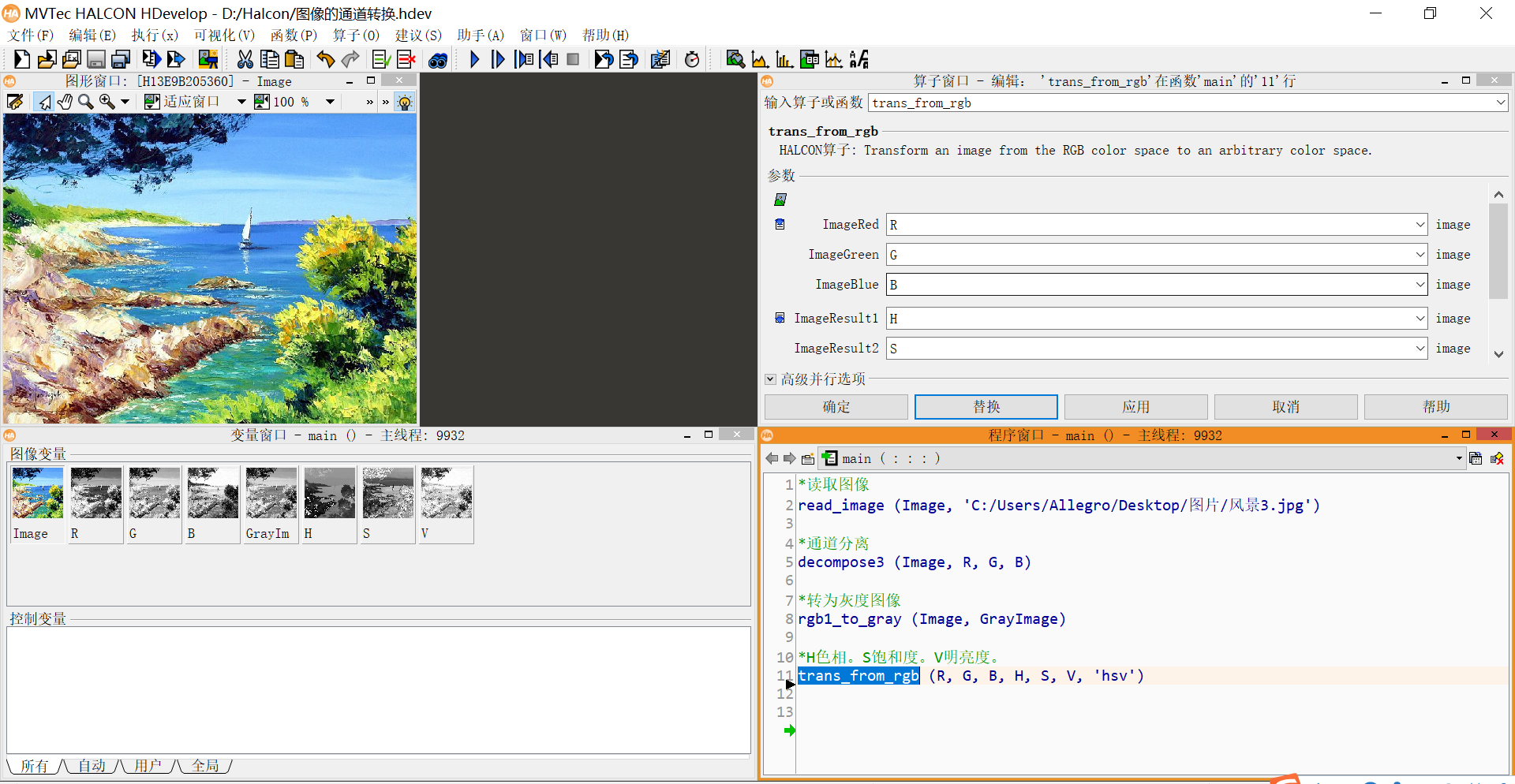The height and width of the screenshot is (784, 1515).
Task: Open the 助手(A) menu
Action: [481, 35]
